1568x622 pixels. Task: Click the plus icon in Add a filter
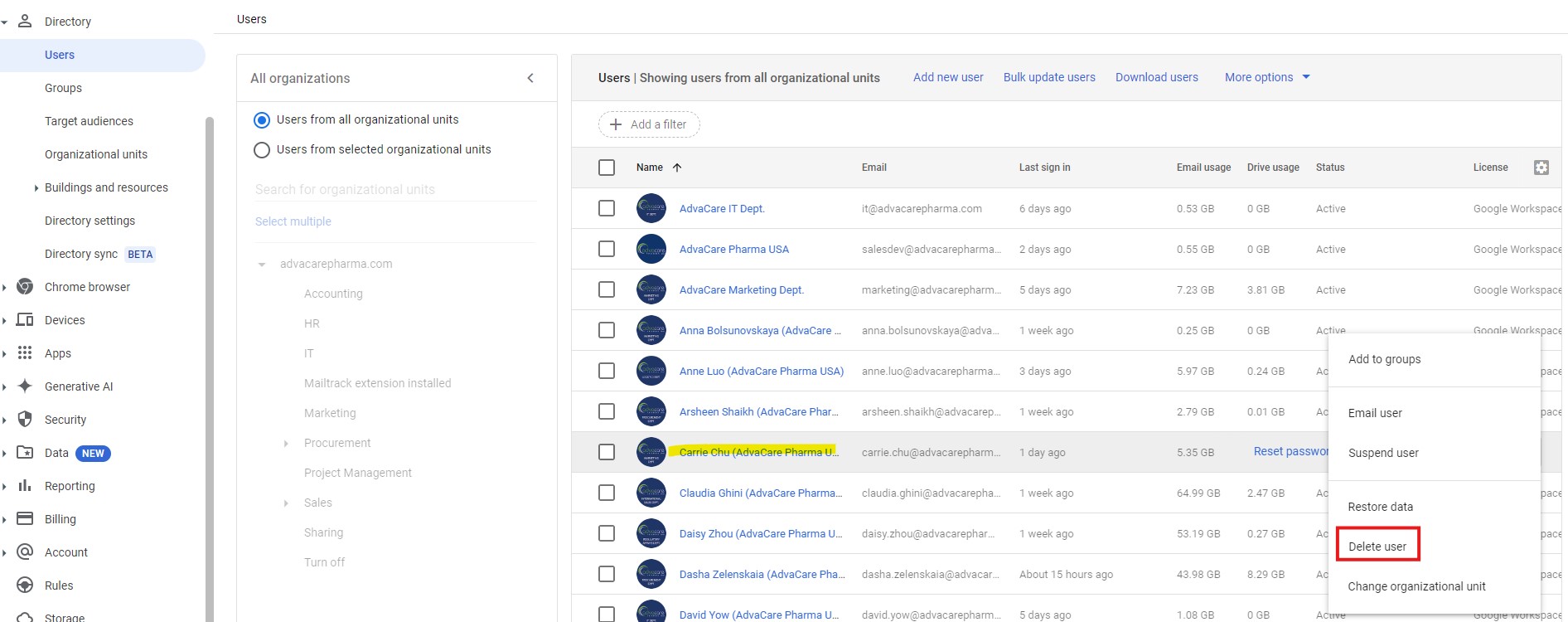click(x=616, y=124)
